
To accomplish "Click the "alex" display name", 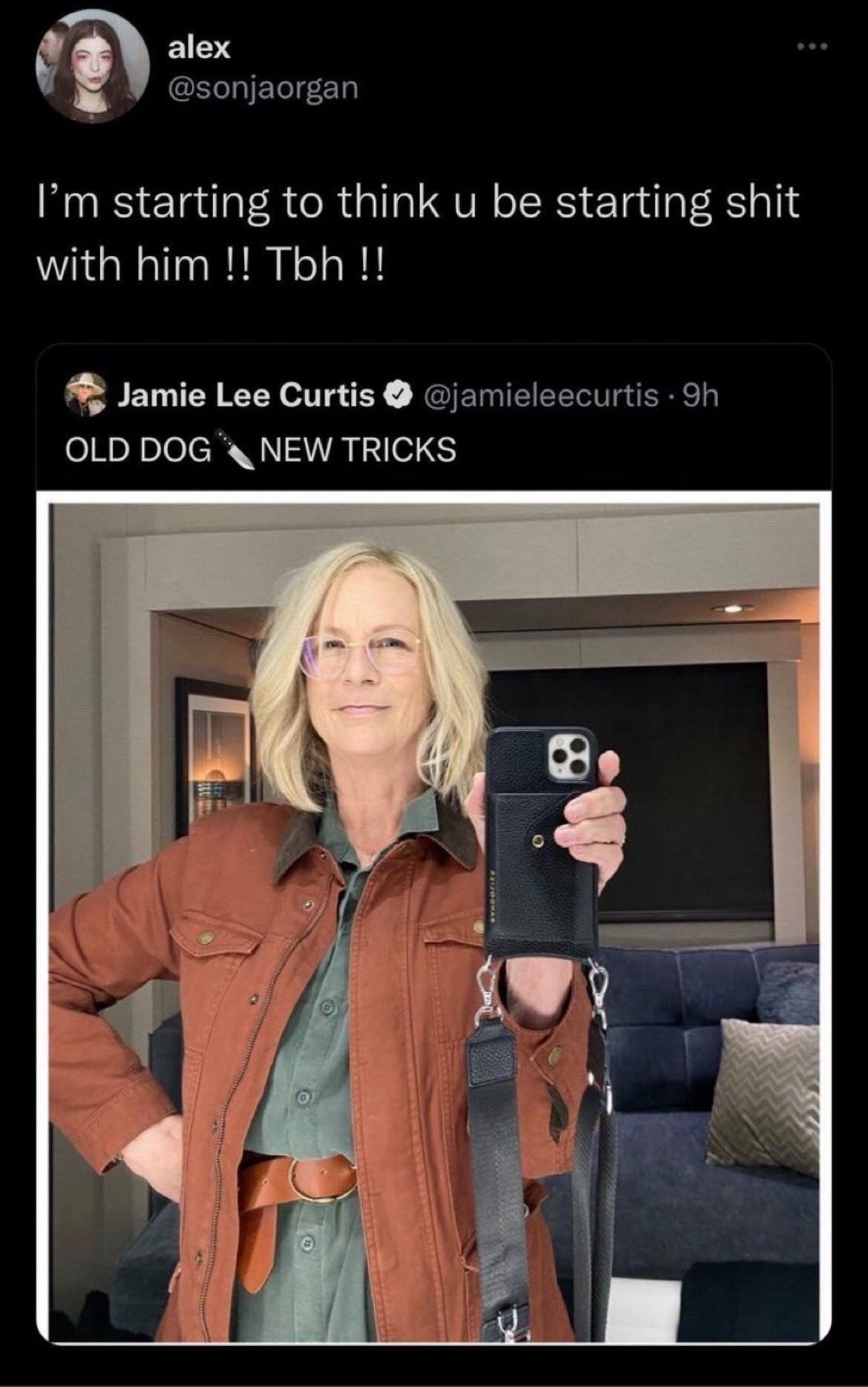I will pyautogui.click(x=200, y=49).
